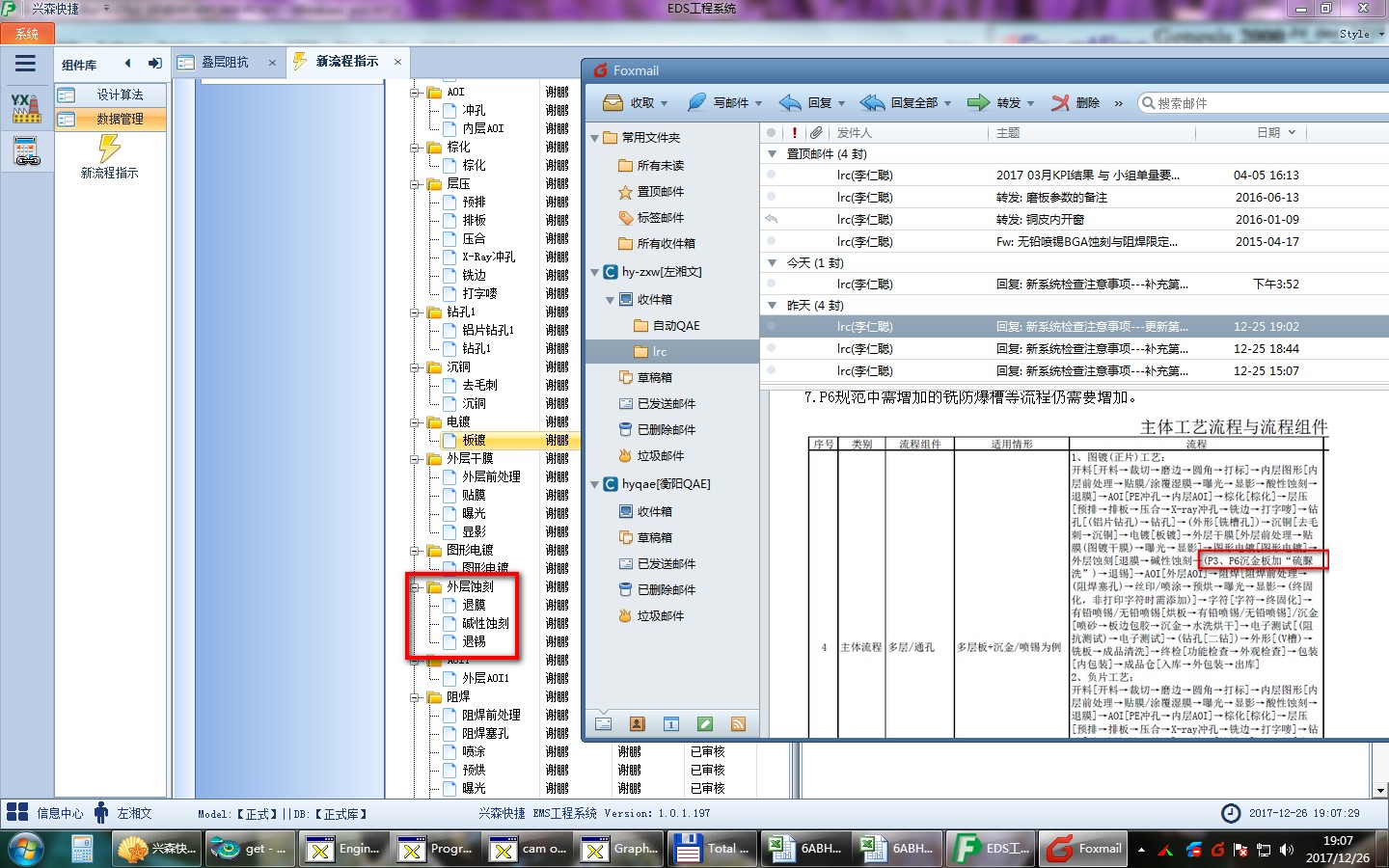
Task: Open Foxmail notes icon at bottom
Action: 705,724
